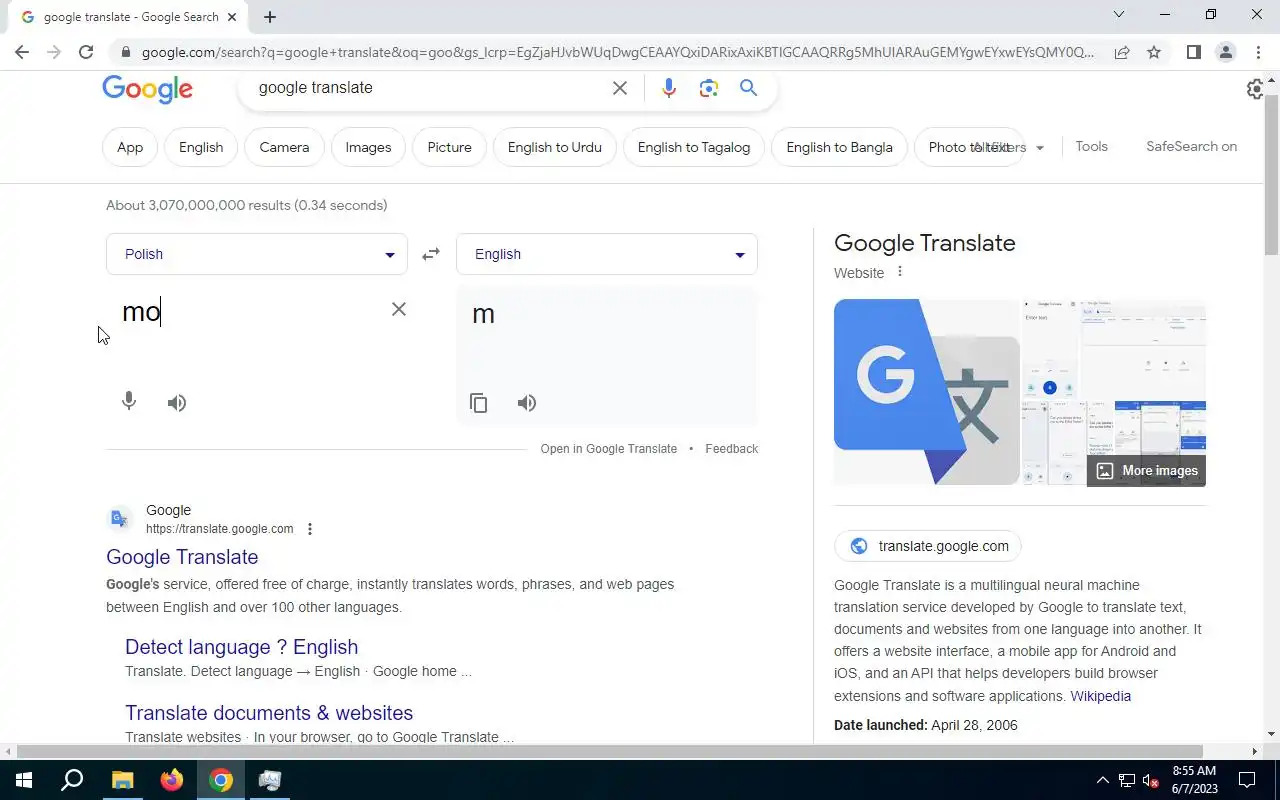Open the English target language dropdown
Screen dimensions: 1280x800
click(607, 254)
